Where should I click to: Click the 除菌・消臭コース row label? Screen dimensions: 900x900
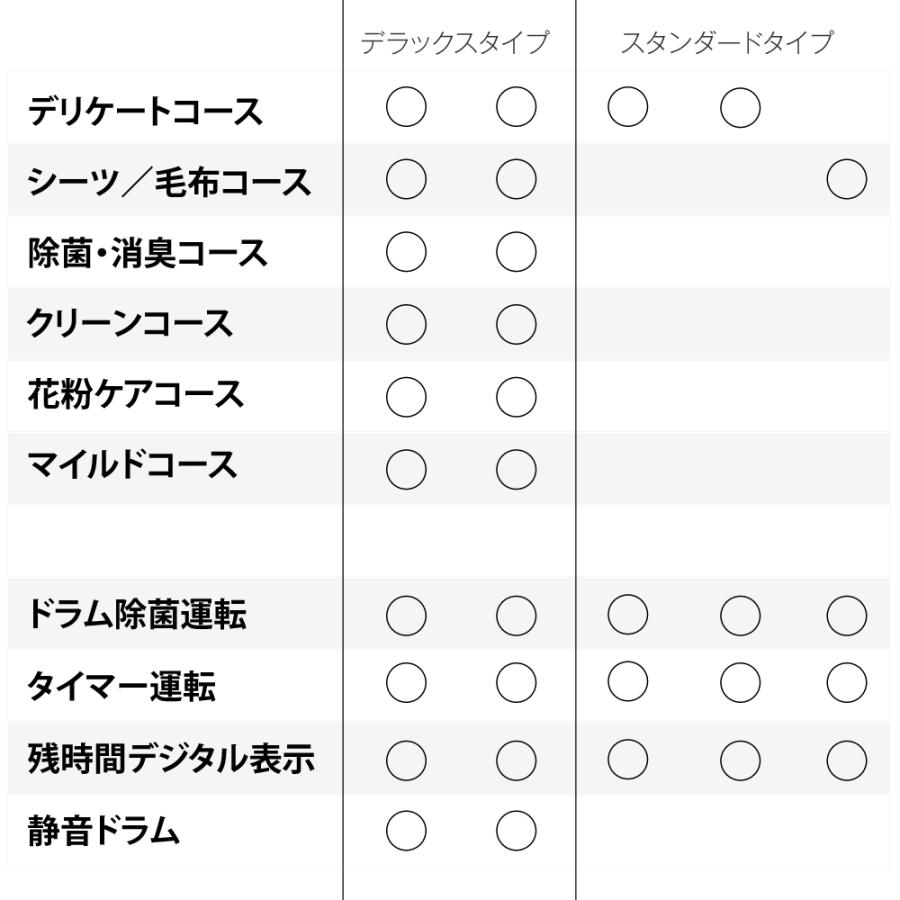tap(147, 254)
